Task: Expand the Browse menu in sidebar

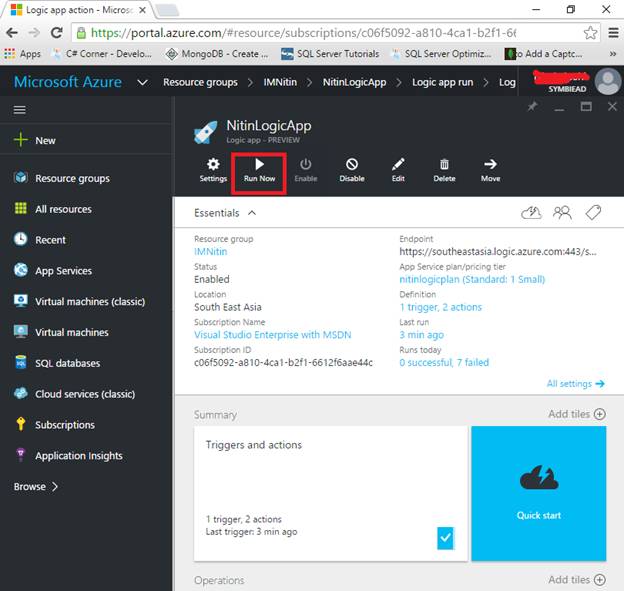Action: 36,486
